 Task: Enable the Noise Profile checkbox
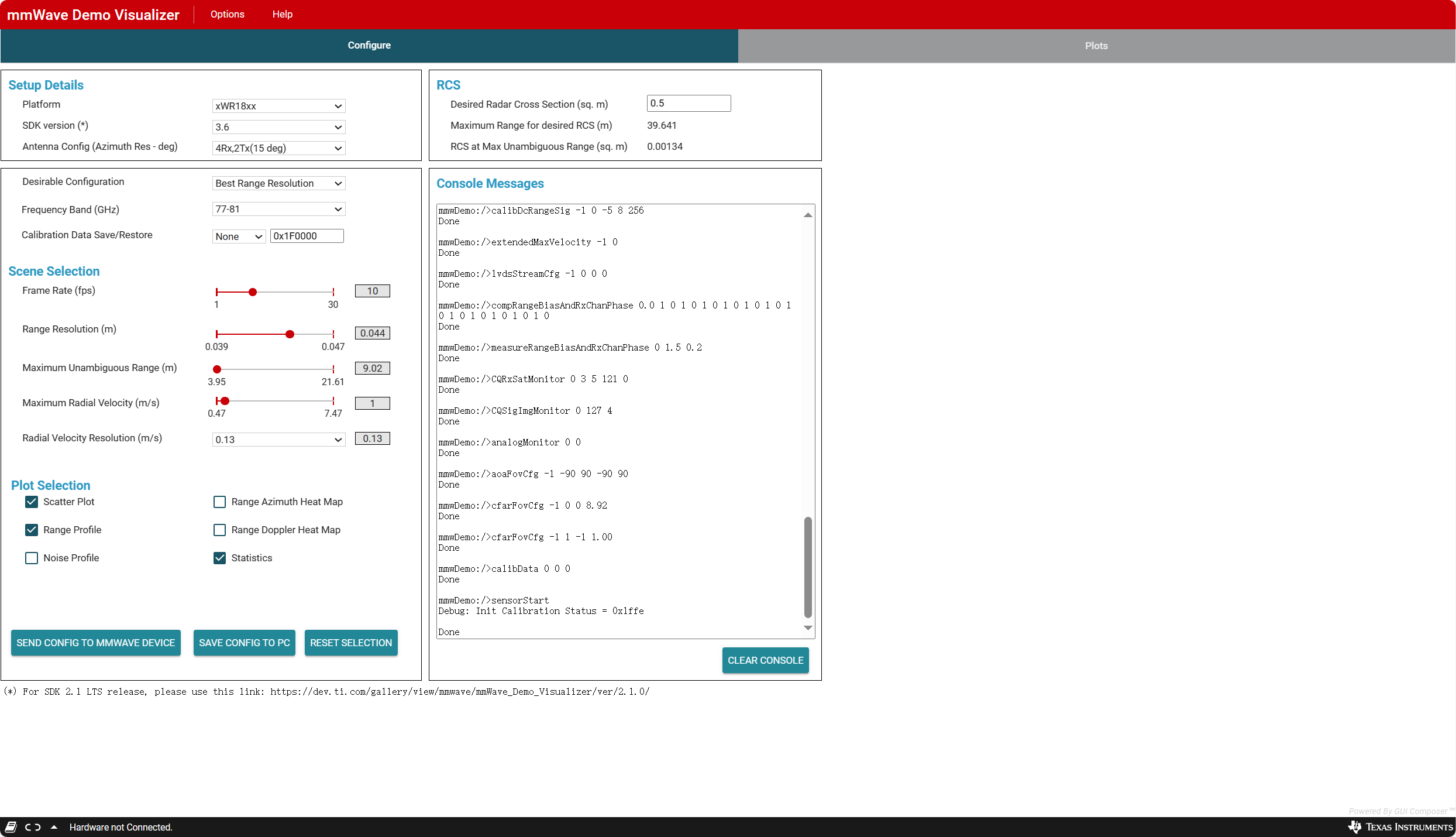coord(32,558)
